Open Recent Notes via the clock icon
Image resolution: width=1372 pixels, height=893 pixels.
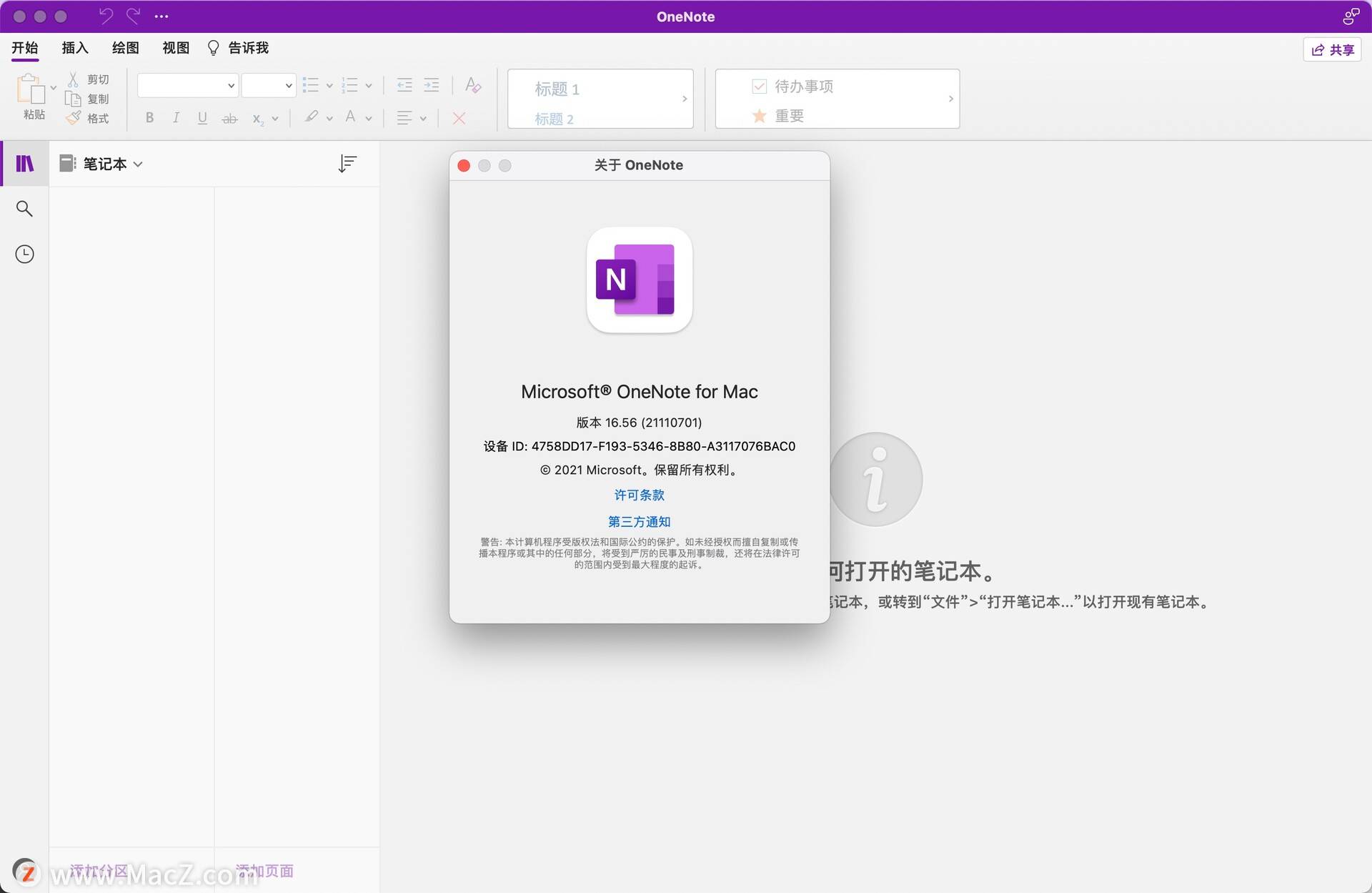(x=24, y=253)
